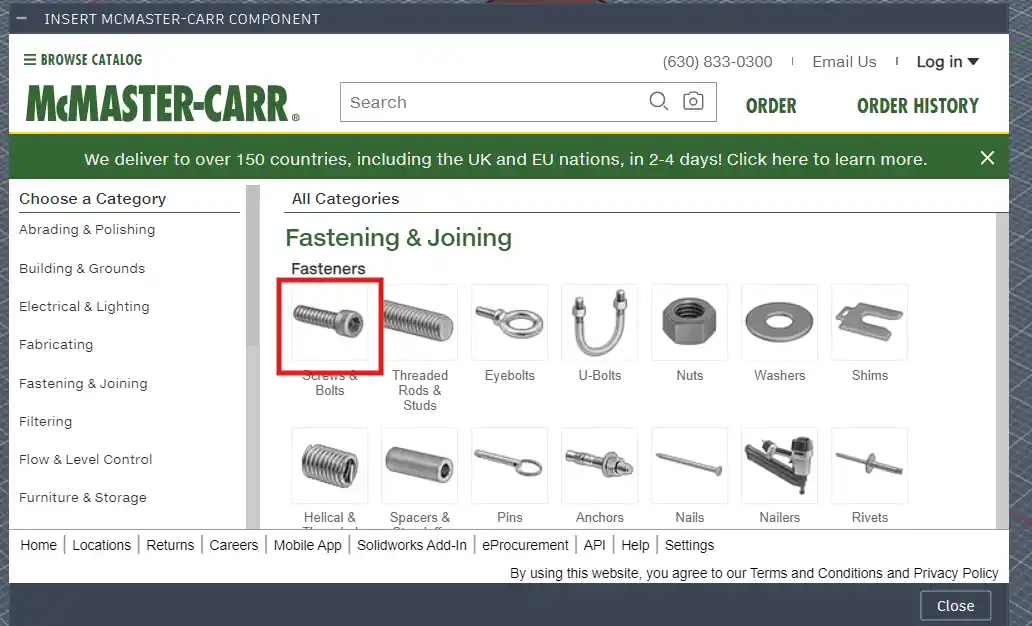Choose the Shims category image

(869, 323)
